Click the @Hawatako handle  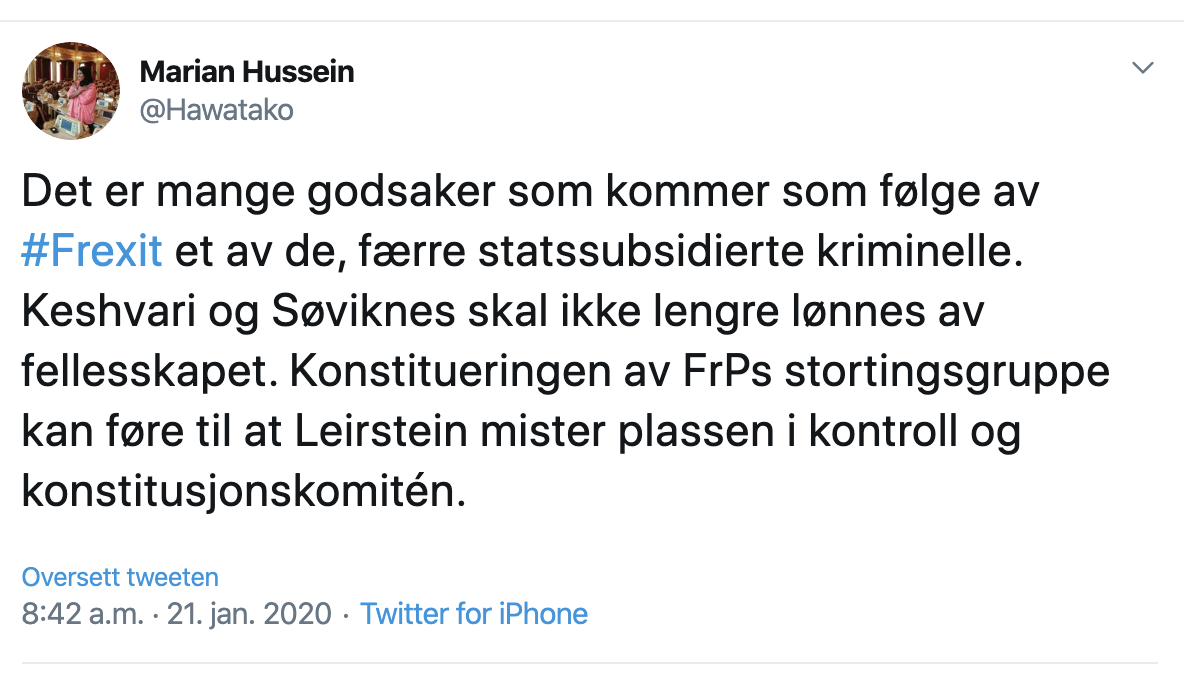point(217,110)
